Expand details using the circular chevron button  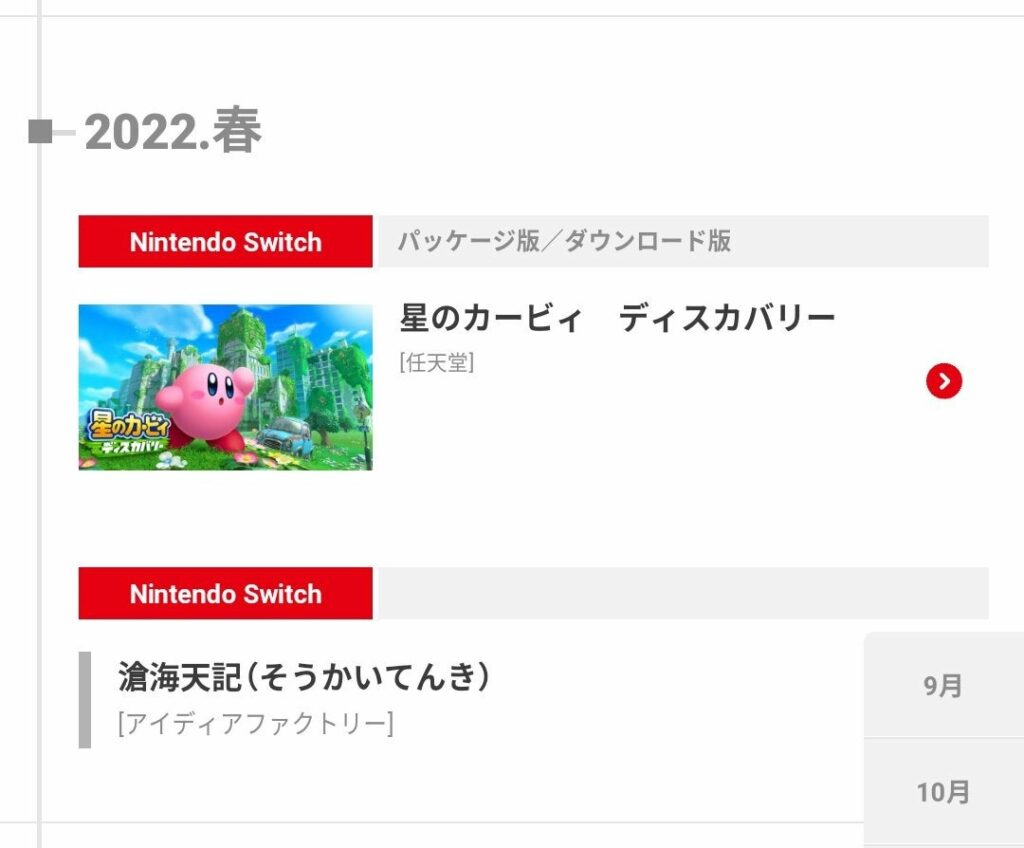942,381
